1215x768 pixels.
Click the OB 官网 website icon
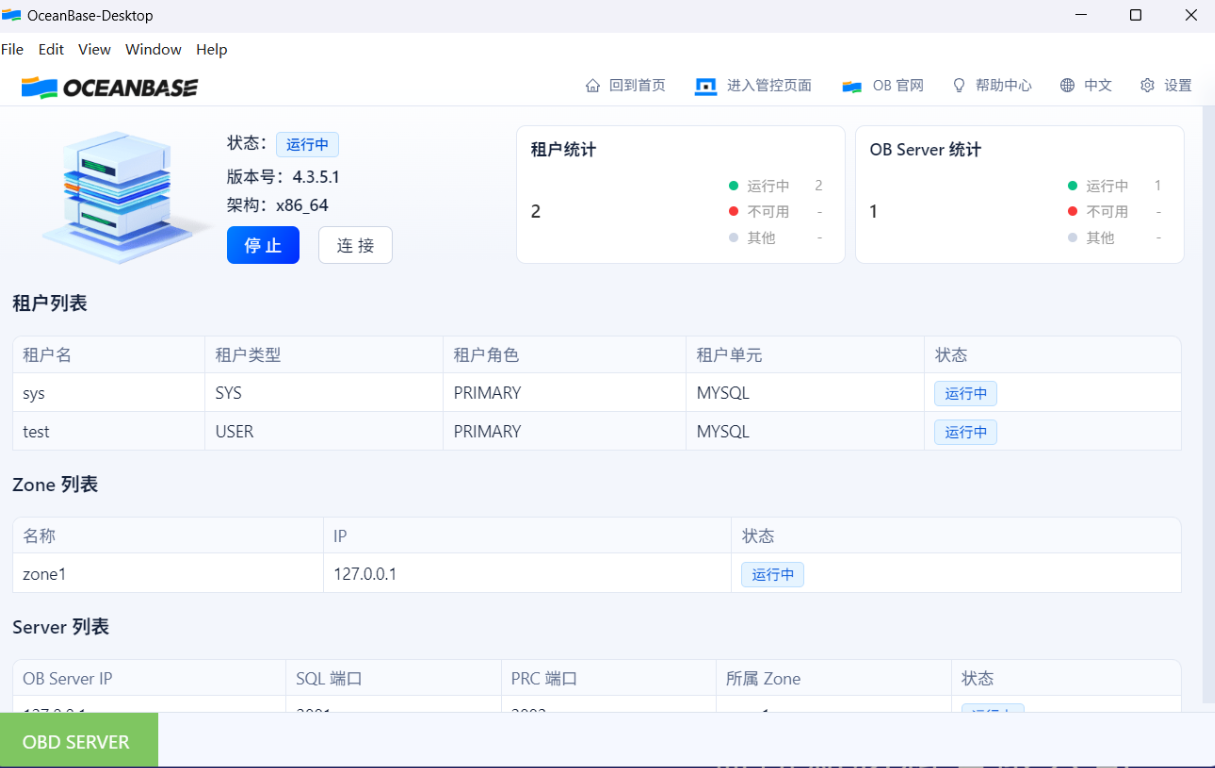852,86
